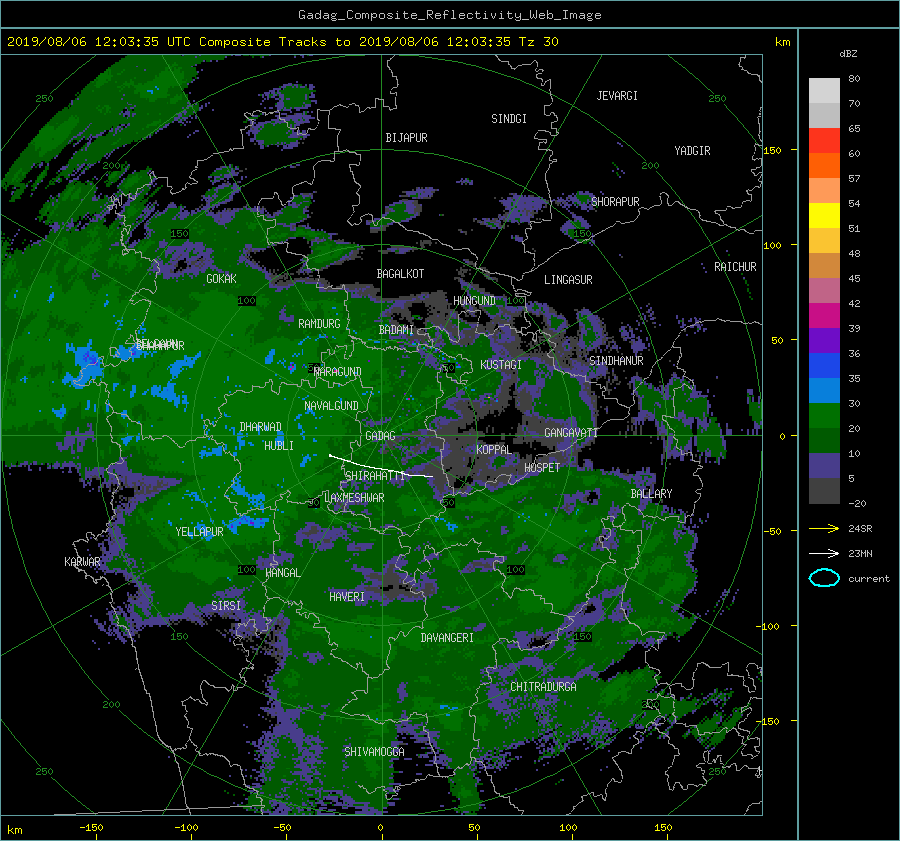This screenshot has width=900, height=841.
Task: Select the GANGAVATI city label
Action: pyautogui.click(x=571, y=433)
